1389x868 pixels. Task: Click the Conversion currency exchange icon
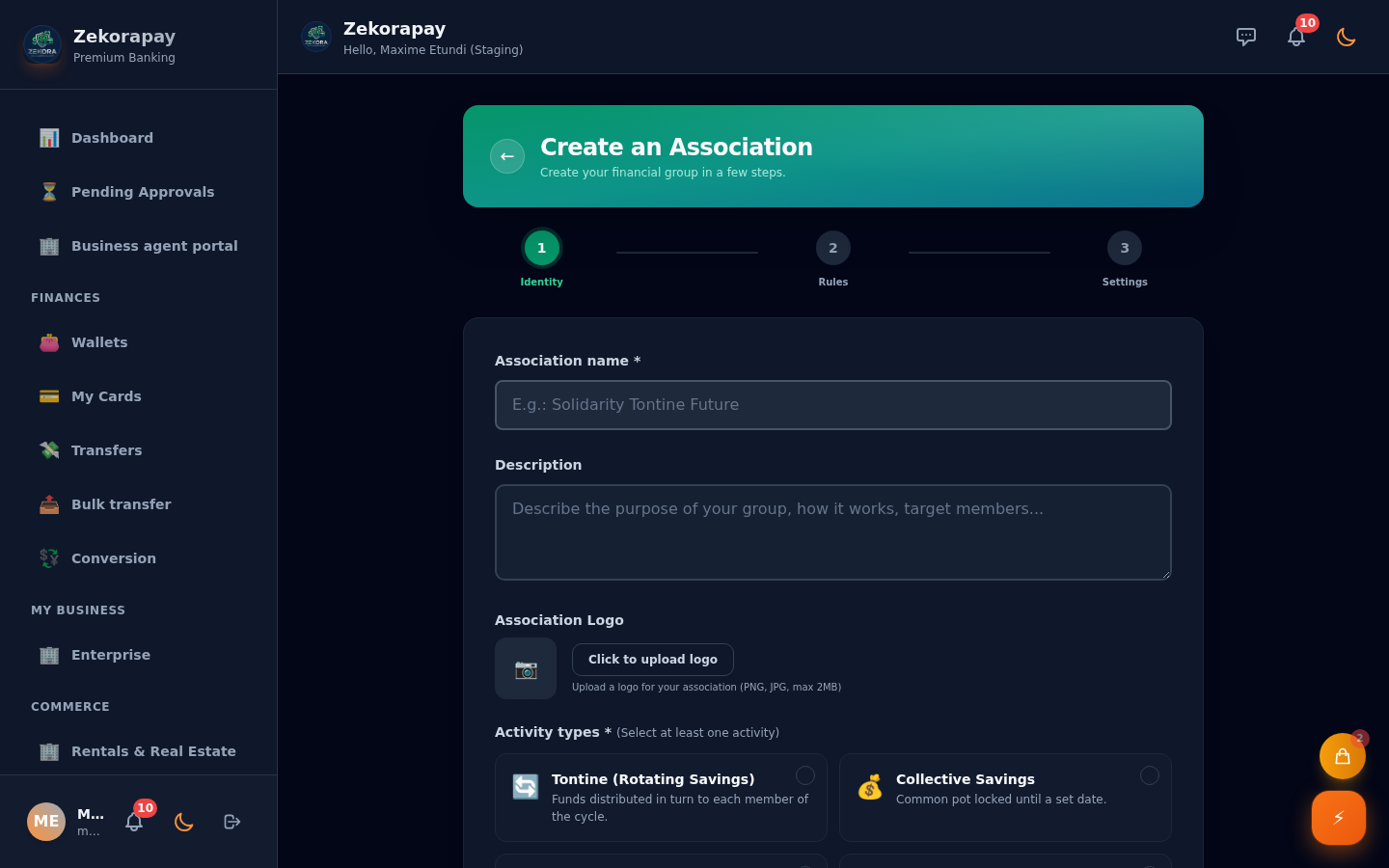[49, 558]
